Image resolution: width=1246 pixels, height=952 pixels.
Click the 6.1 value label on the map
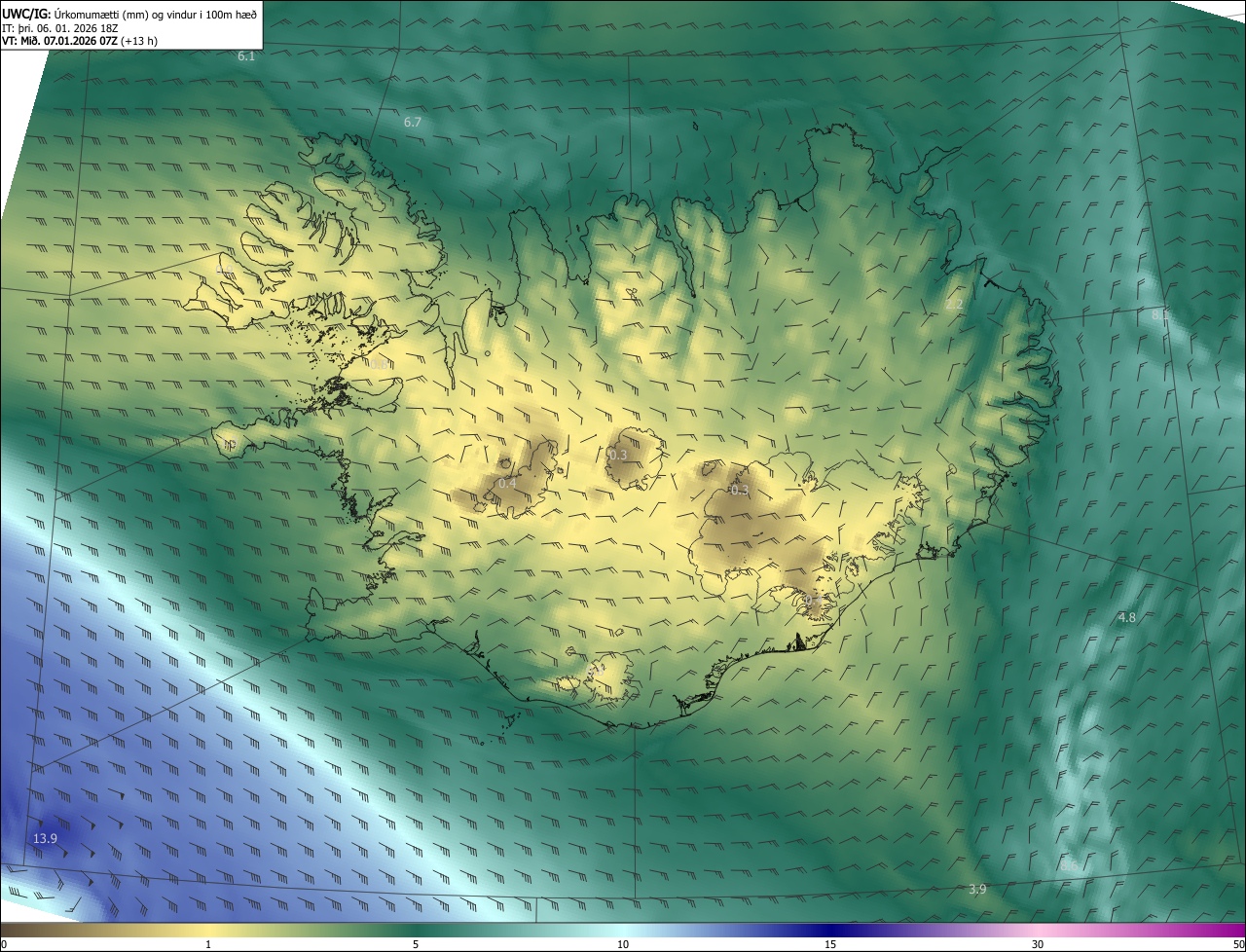tap(246, 56)
